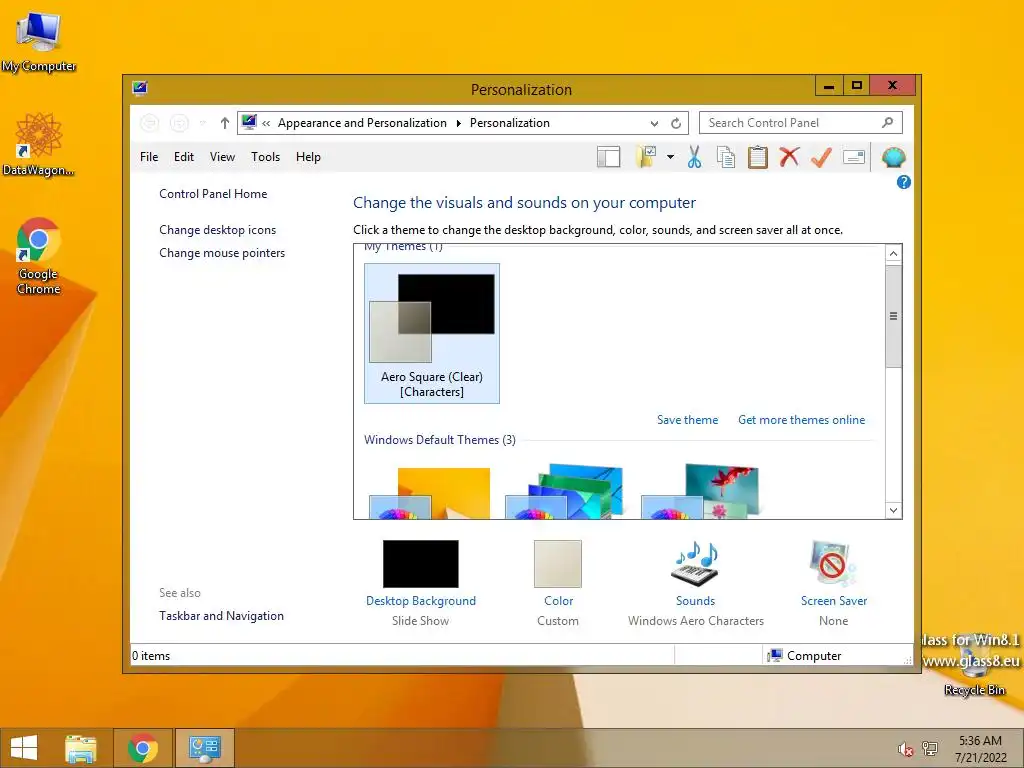Open the Windows Start button

coord(24,748)
